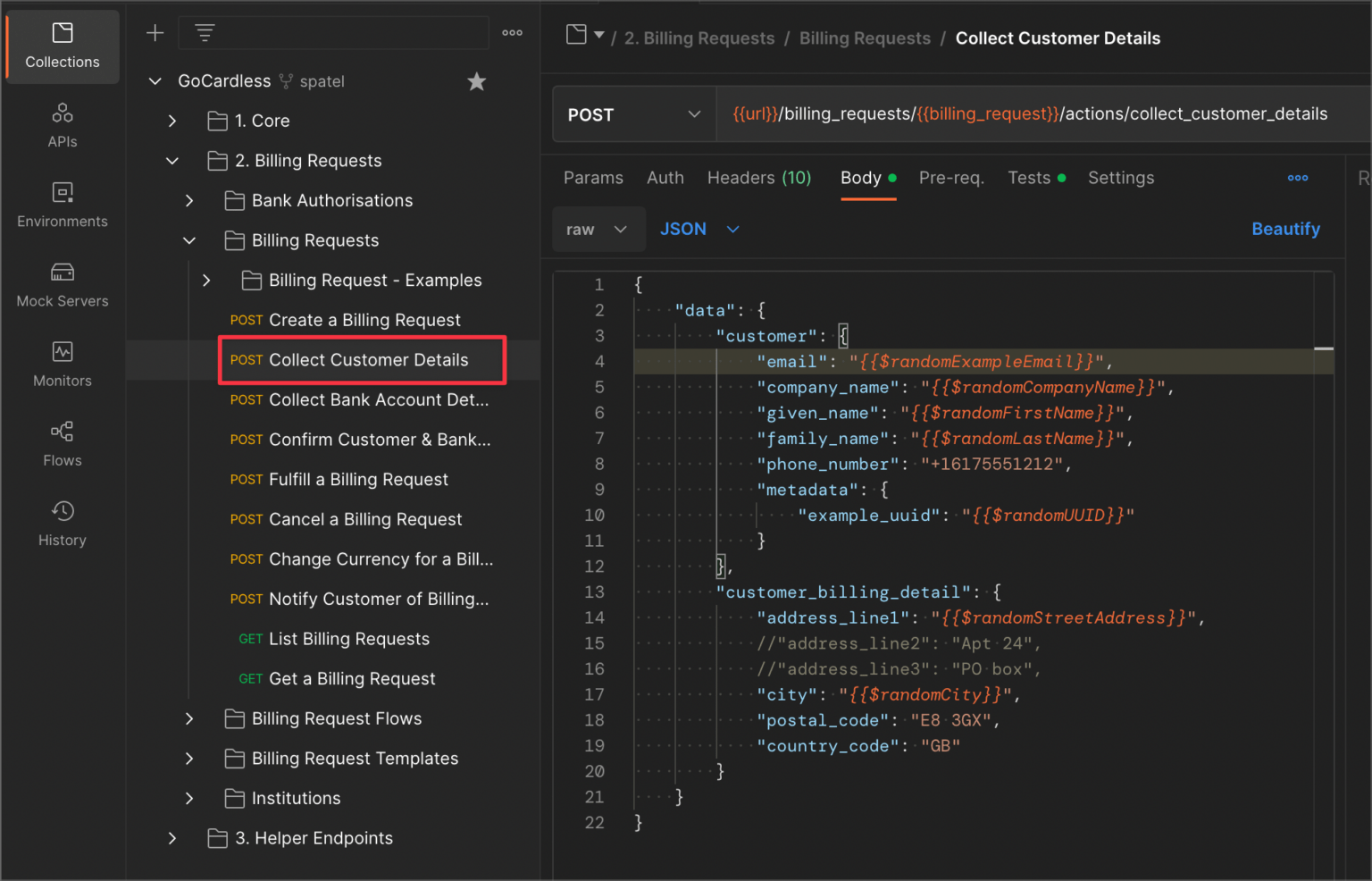Switch to the Tests tab
This screenshot has height=881, width=1372.
click(1037, 178)
